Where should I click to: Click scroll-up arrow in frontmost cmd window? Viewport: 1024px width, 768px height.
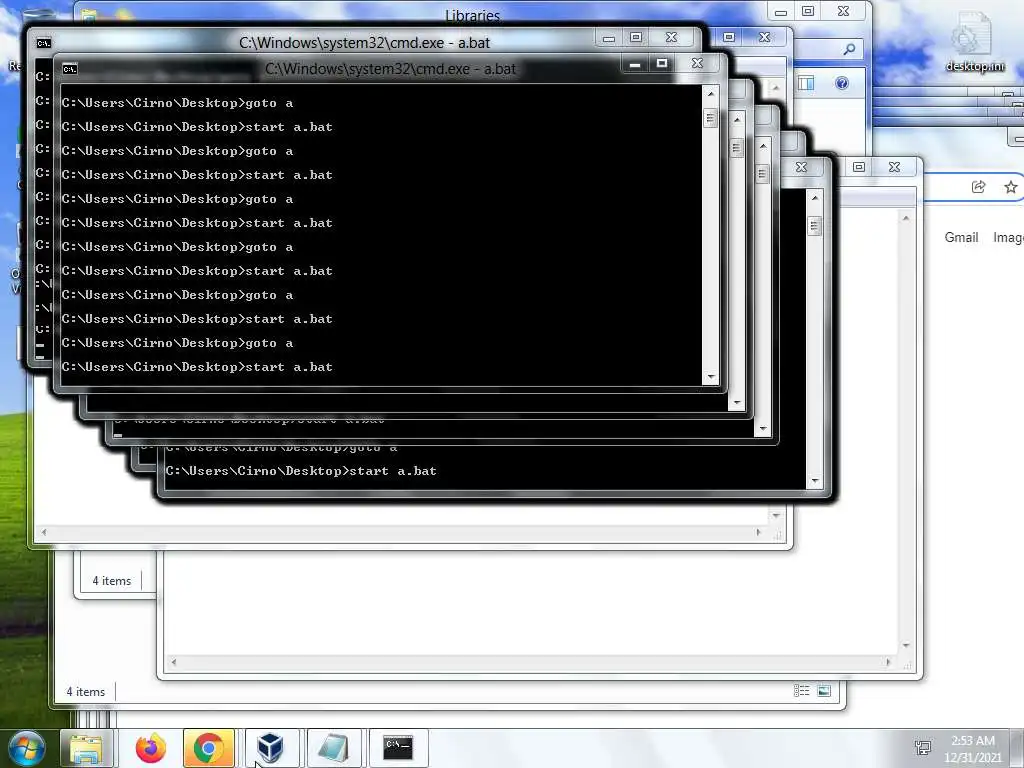711,94
